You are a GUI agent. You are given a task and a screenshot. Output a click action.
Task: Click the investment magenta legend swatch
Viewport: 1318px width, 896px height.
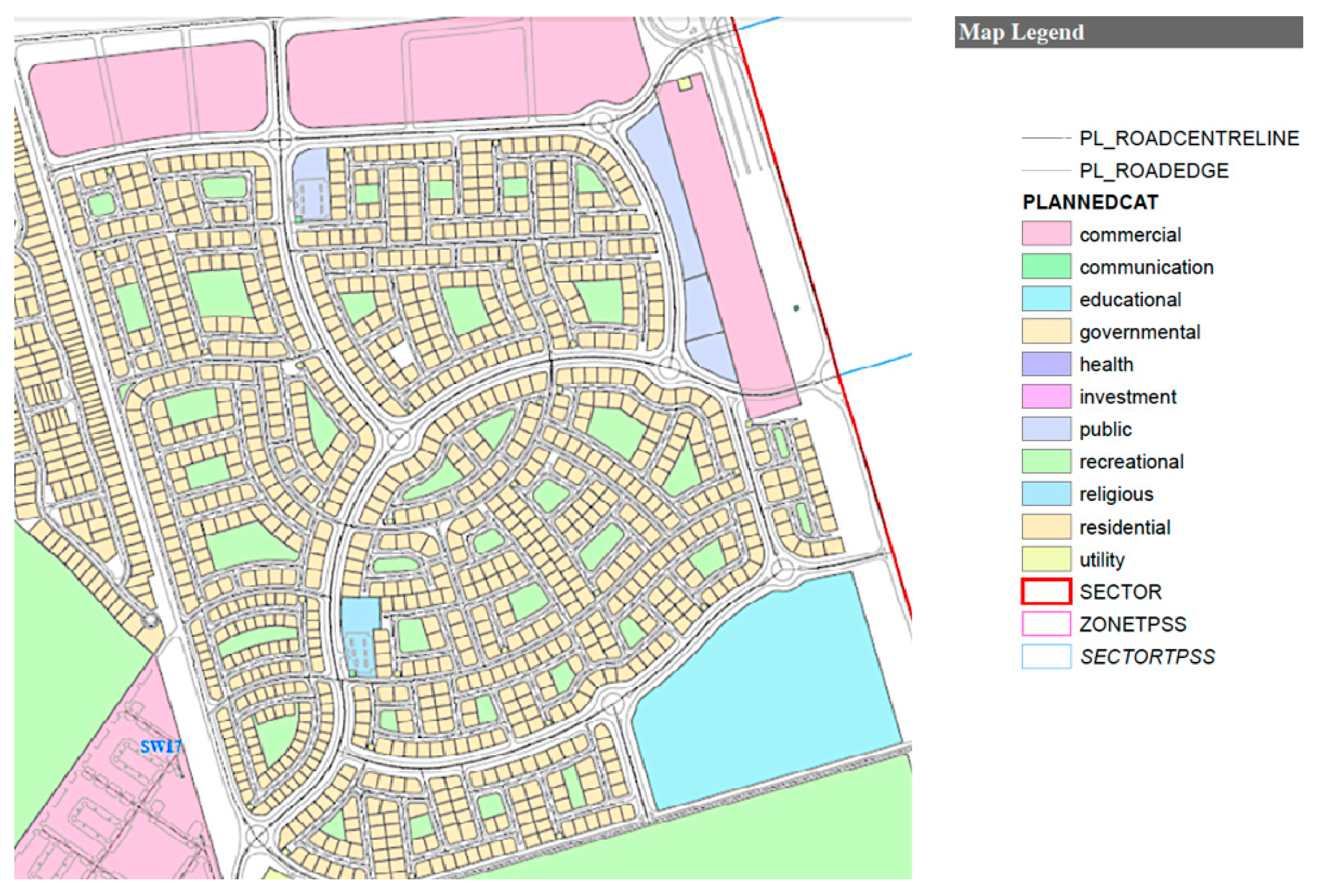1046,396
